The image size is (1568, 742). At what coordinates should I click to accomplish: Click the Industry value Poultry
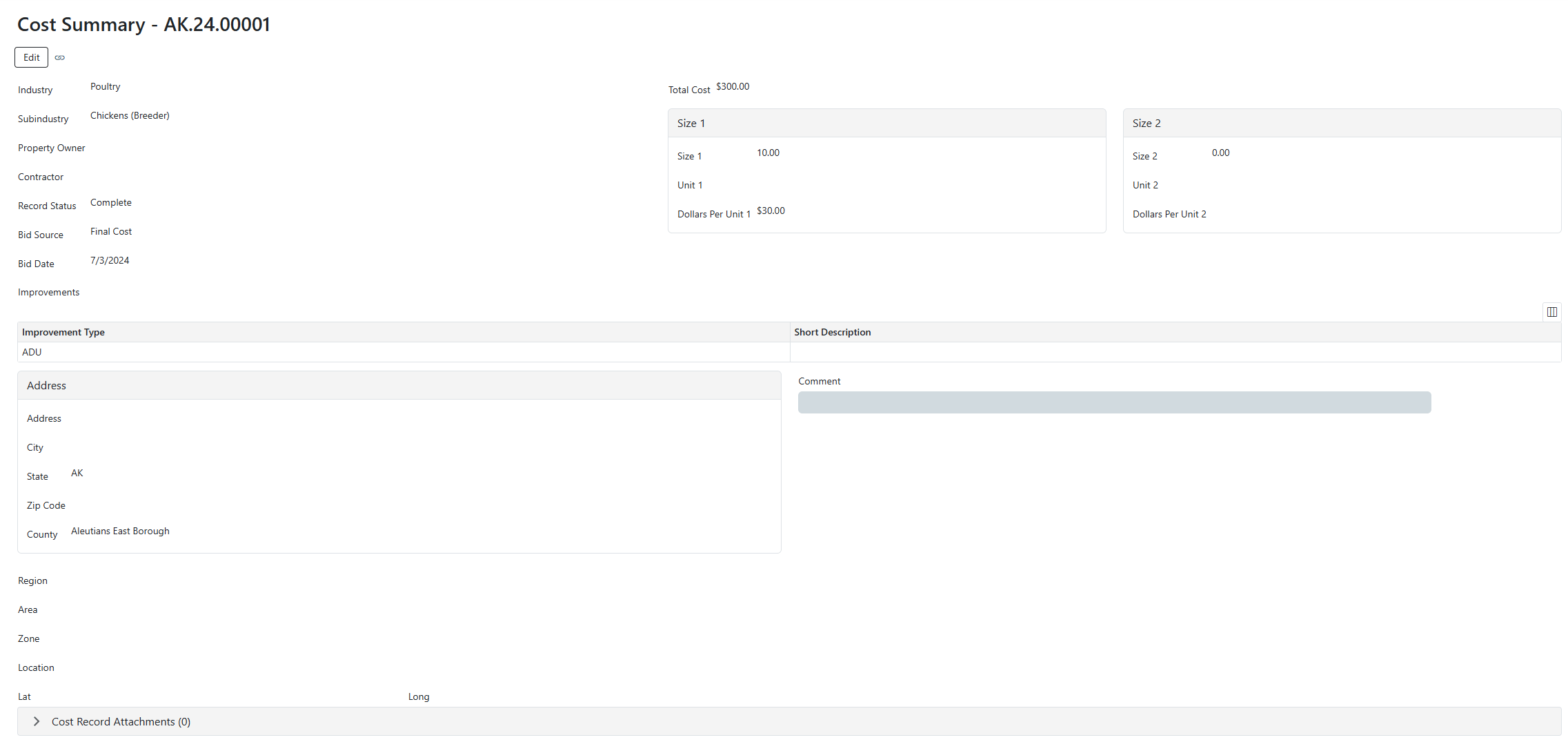105,86
